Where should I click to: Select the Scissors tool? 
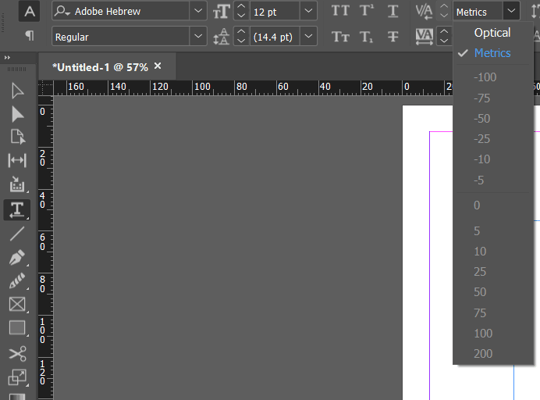(17, 353)
